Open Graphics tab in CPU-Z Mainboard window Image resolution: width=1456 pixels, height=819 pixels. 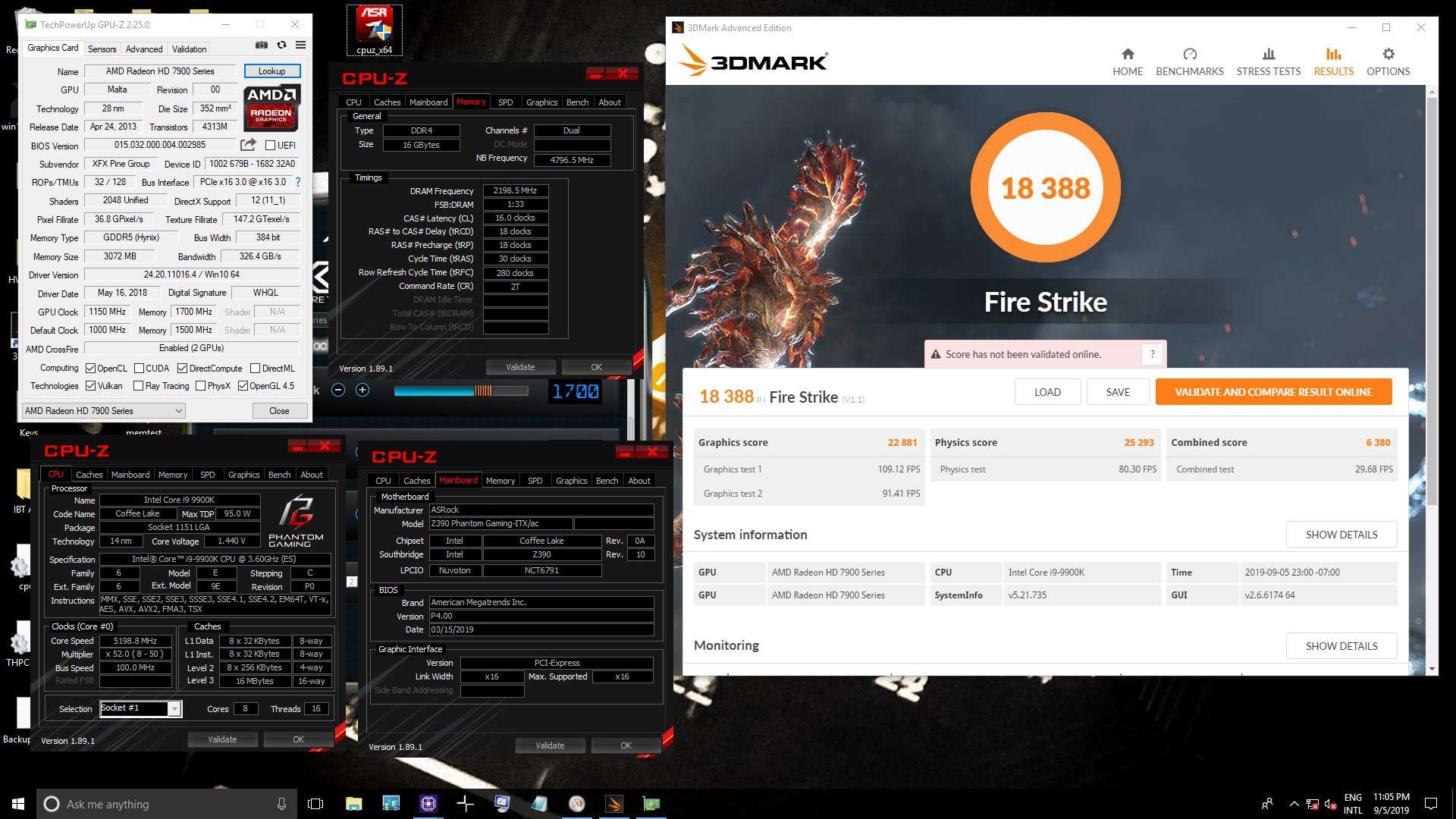click(x=571, y=481)
